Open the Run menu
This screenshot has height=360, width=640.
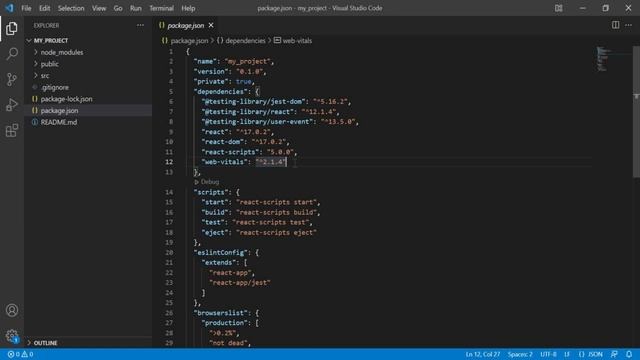136,8
